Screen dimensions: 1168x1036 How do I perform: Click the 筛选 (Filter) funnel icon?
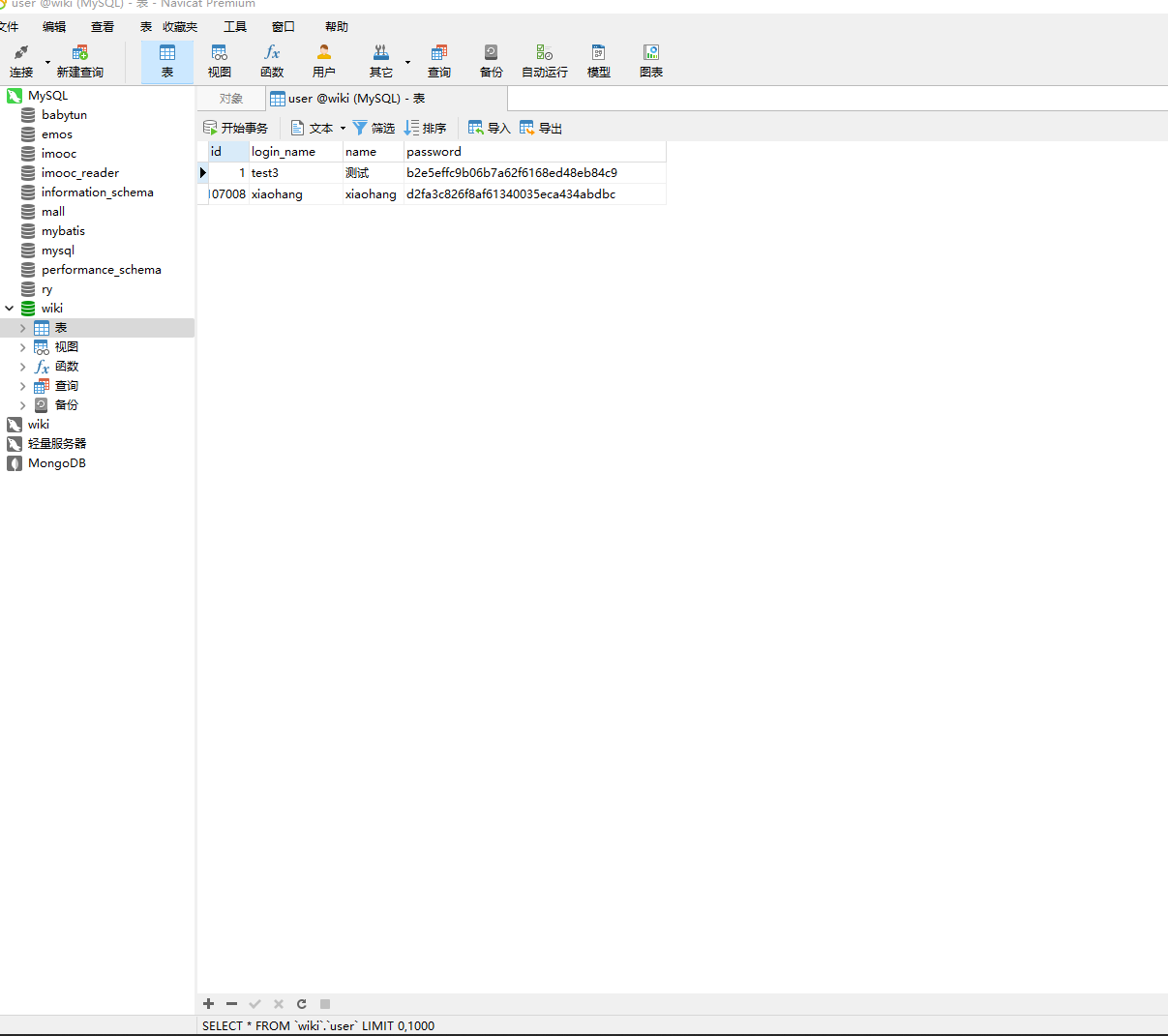[360, 128]
